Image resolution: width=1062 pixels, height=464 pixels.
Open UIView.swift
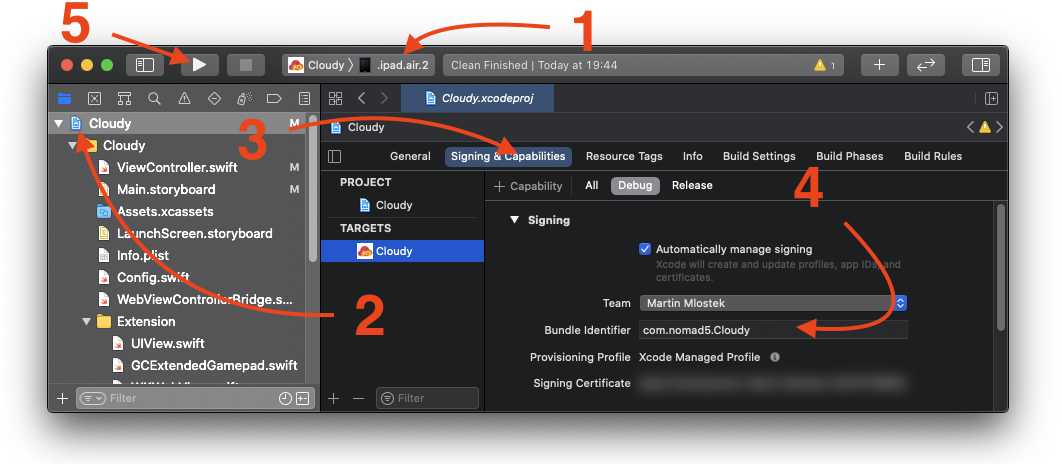168,343
